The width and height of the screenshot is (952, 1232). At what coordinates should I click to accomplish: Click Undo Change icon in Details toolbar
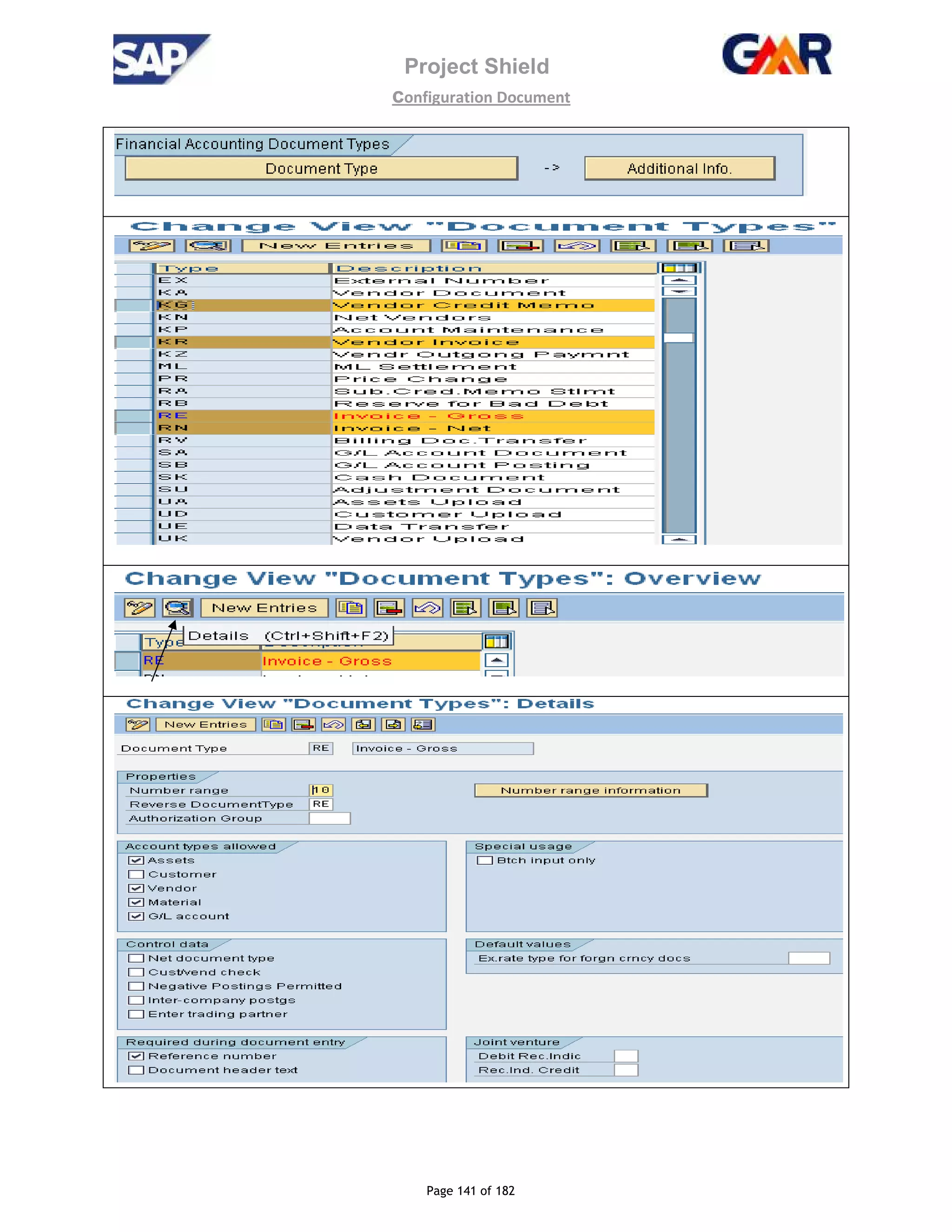coord(333,725)
